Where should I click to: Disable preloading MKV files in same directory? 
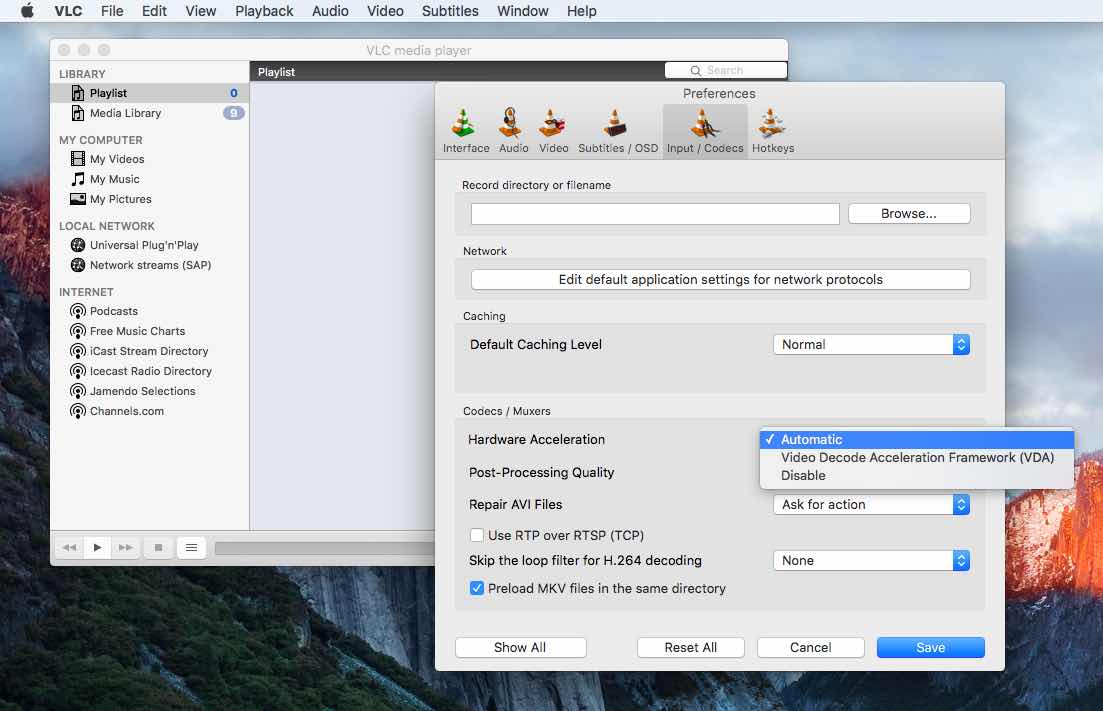pyautogui.click(x=477, y=588)
